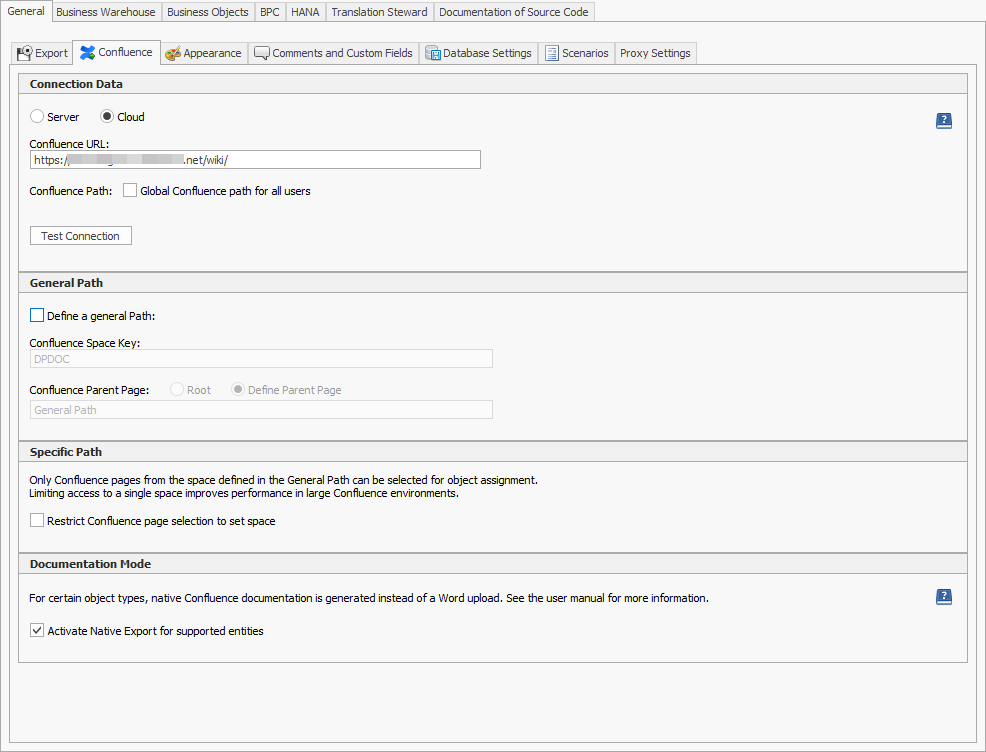Toggle Restrict Confluence page selection to set space
986x752 pixels.
pyautogui.click(x=37, y=521)
